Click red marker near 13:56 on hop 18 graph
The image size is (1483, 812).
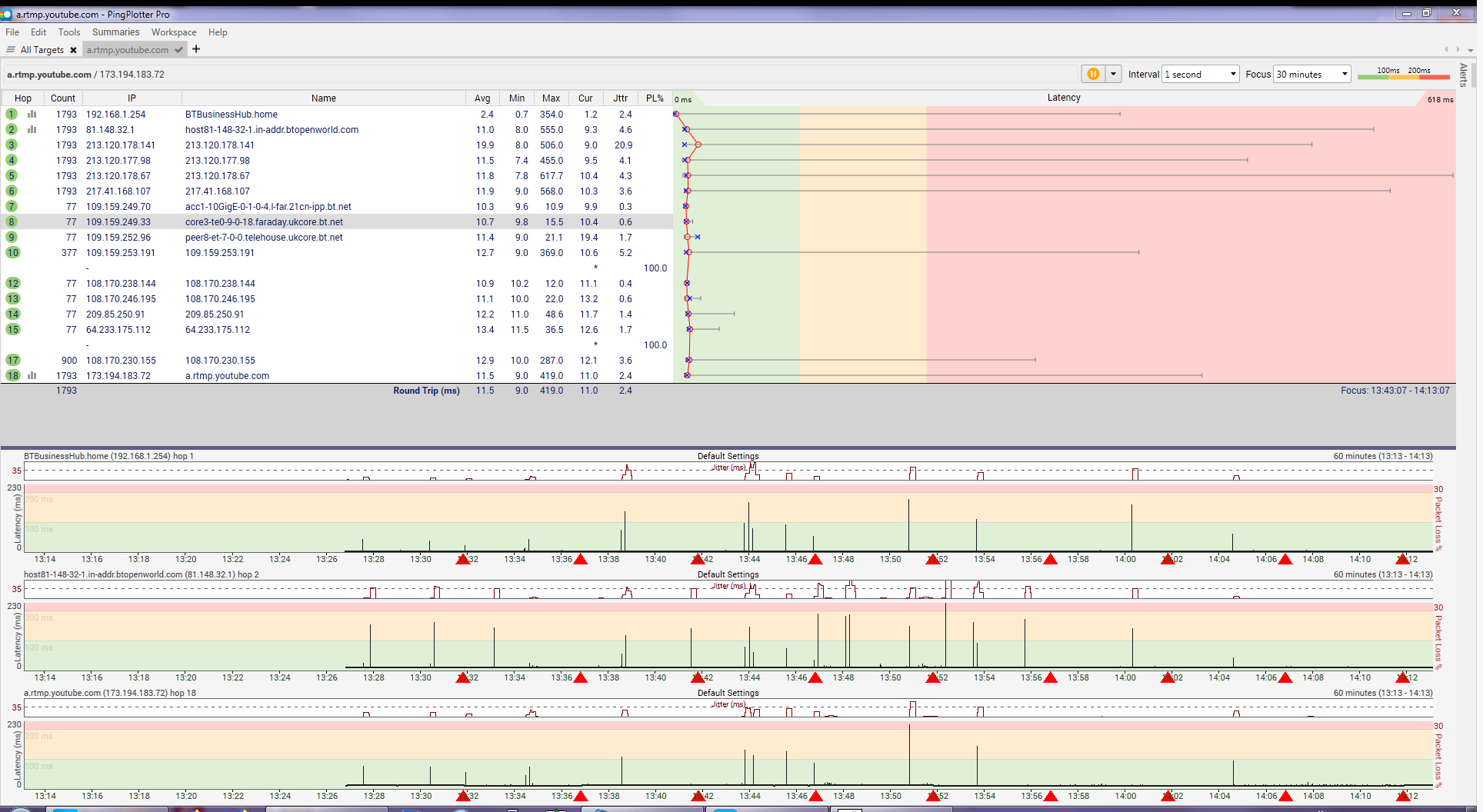pos(1051,796)
